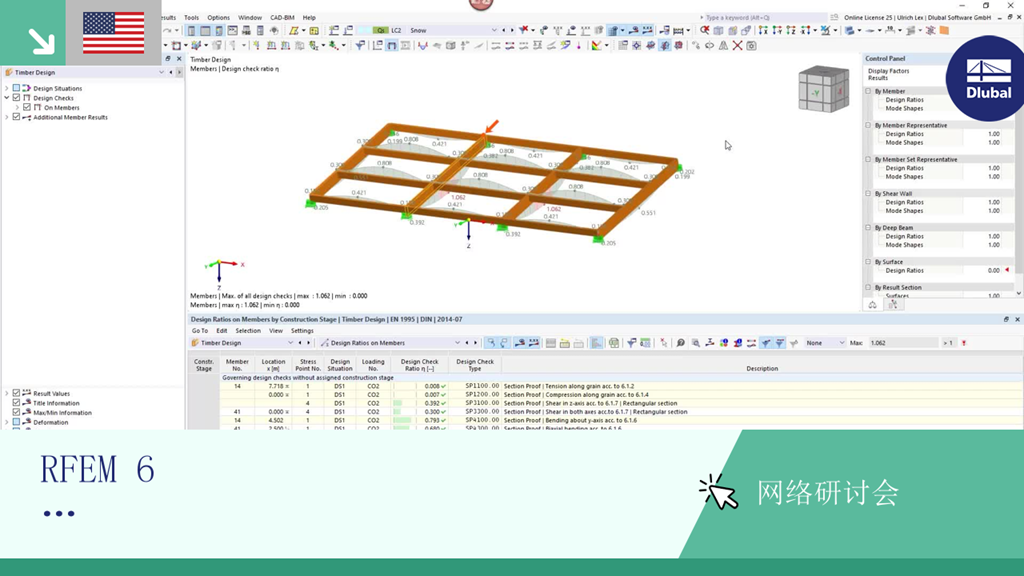This screenshot has height=576, width=1024.
Task: Click the color scale result icon
Action: pos(596,46)
